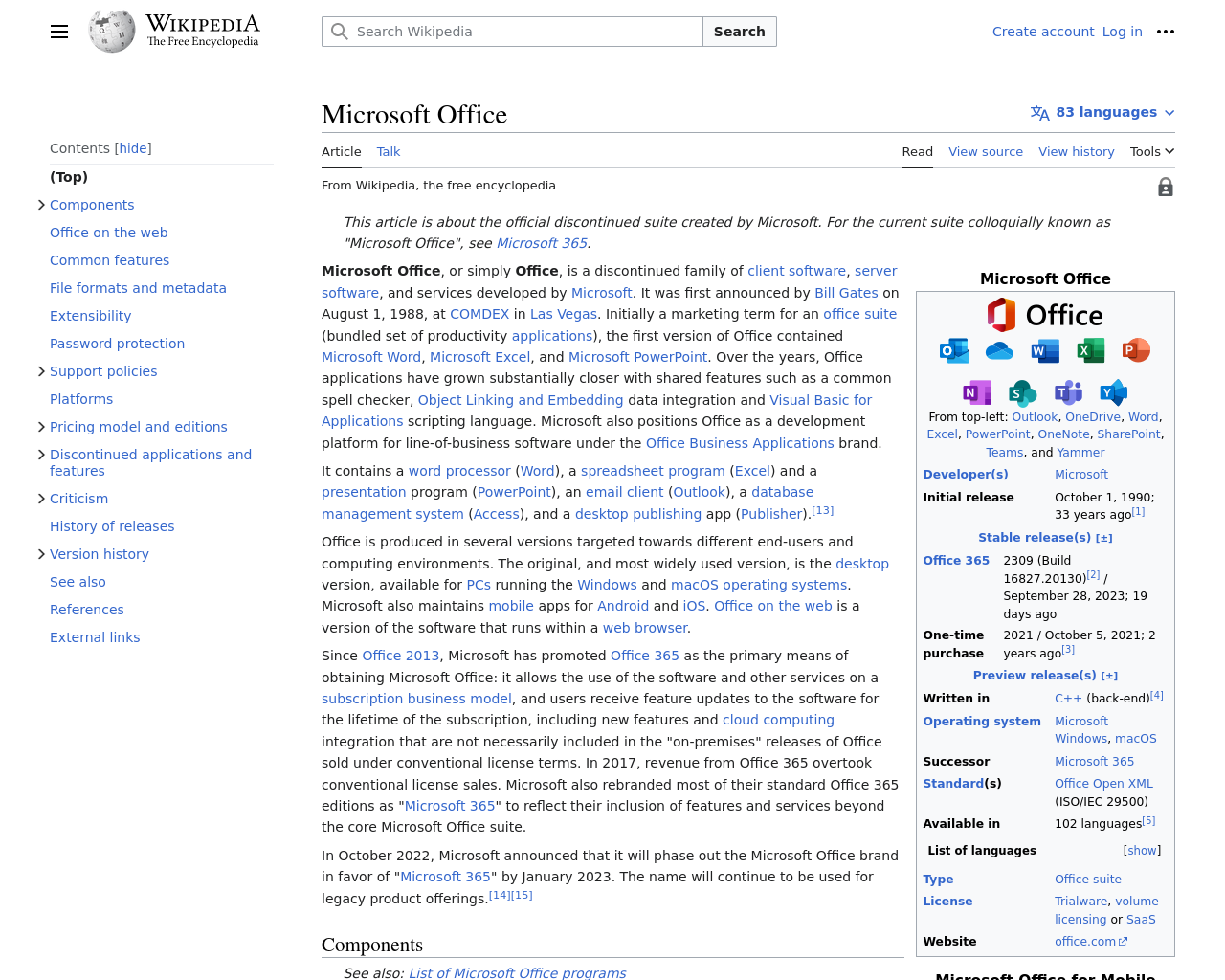Image resolution: width=1225 pixels, height=980 pixels.
Task: Expand the Components section in contents
Action: click(x=41, y=205)
